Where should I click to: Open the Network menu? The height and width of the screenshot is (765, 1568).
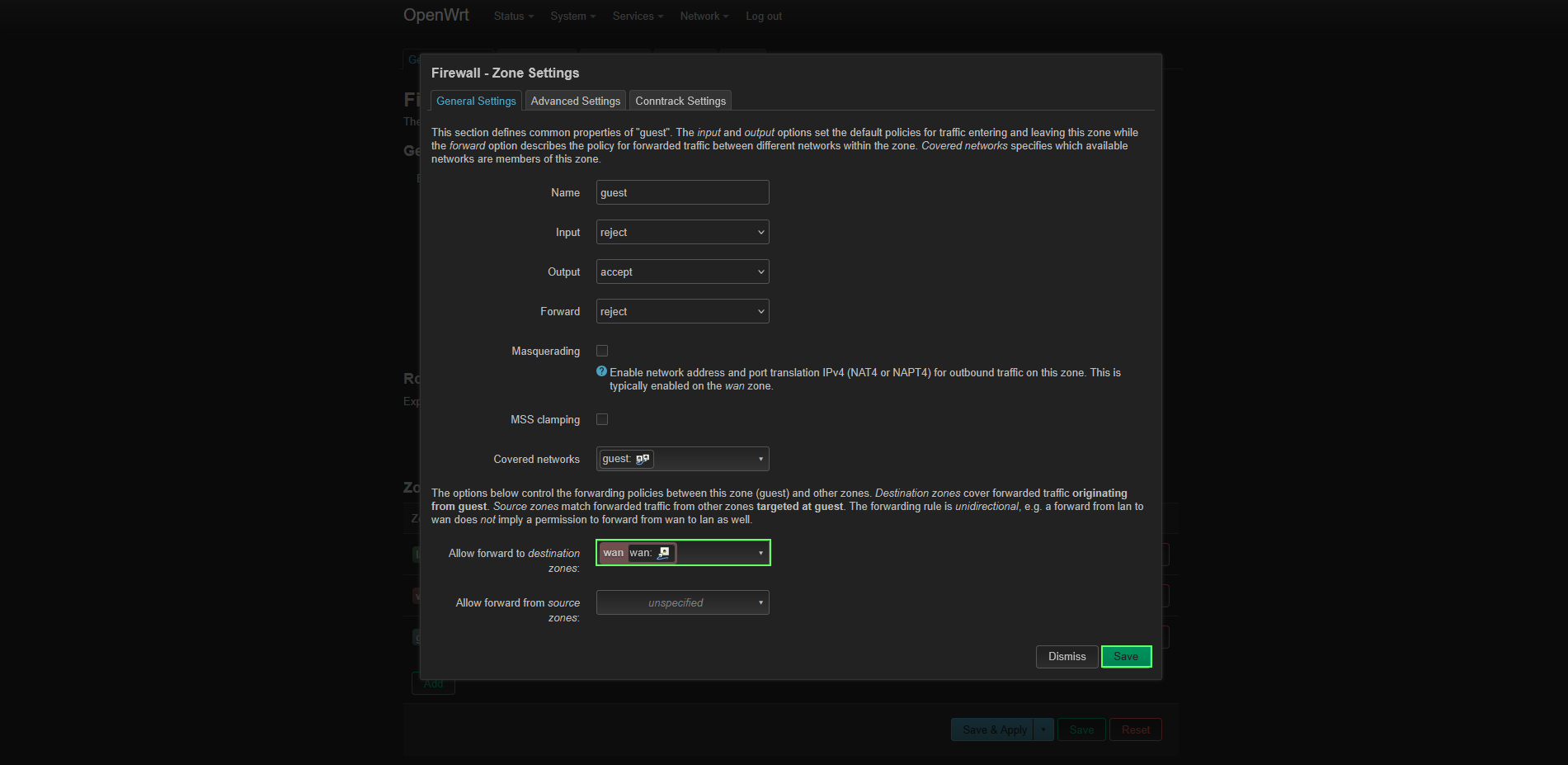point(704,16)
